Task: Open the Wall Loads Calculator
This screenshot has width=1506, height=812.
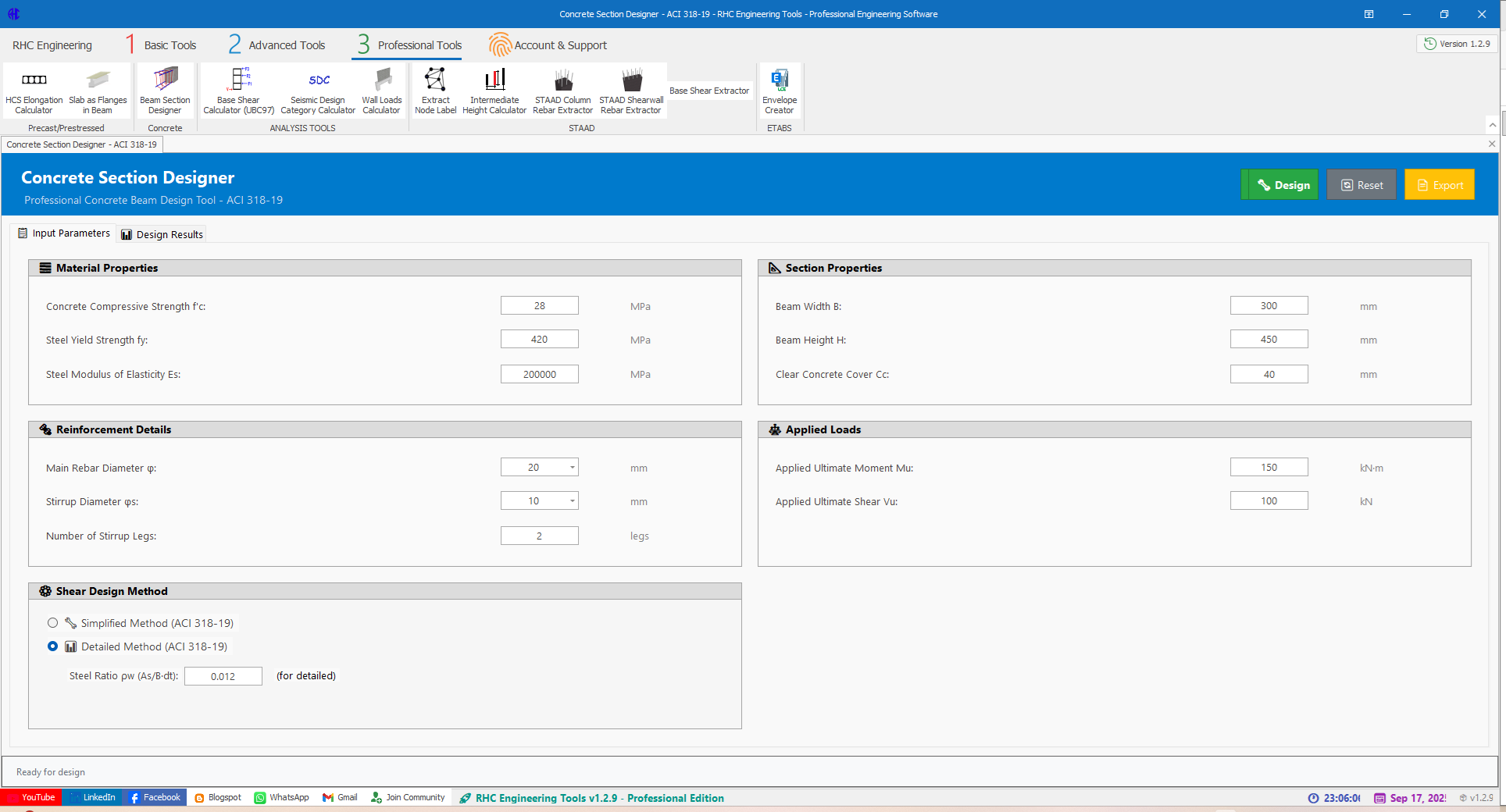Action: (x=381, y=91)
